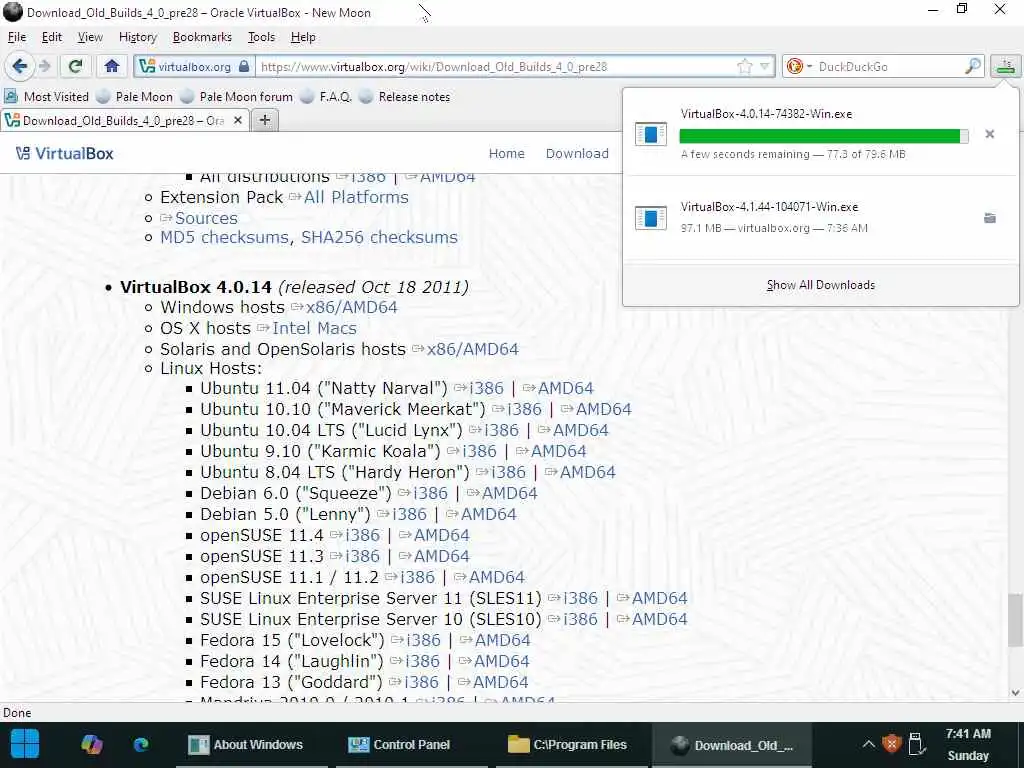Screen dimensions: 1024x768
Task: Open containing folder for VirtualBox-4.1.44 download
Action: (x=989, y=218)
